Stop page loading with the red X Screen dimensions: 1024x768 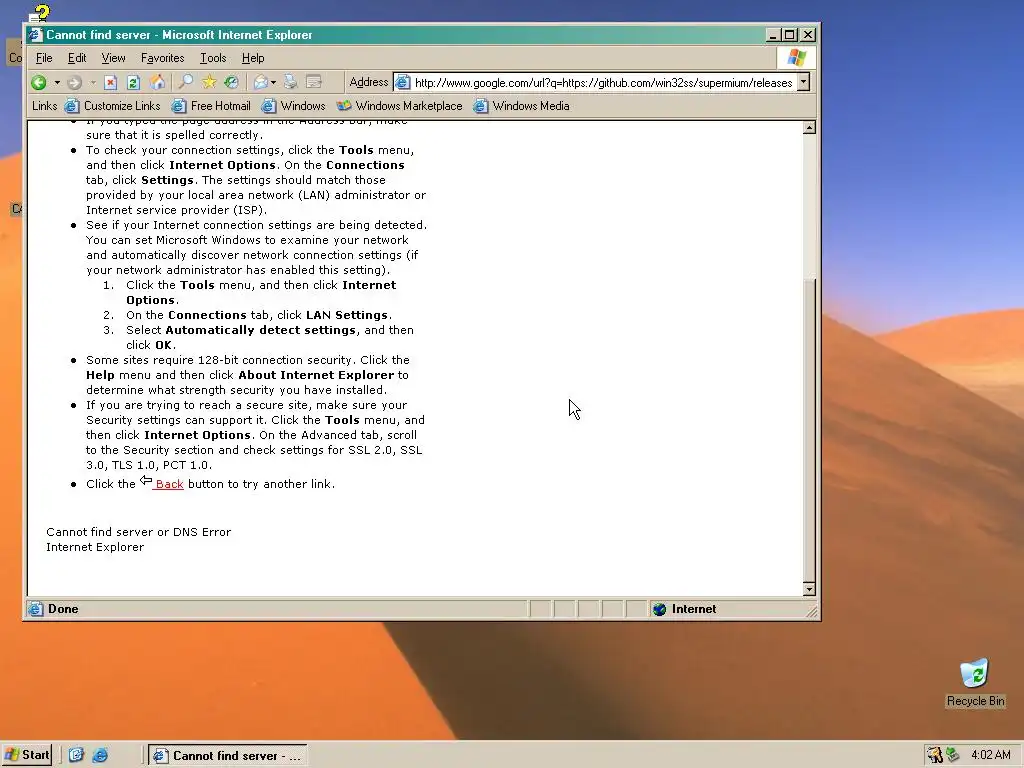coord(110,82)
